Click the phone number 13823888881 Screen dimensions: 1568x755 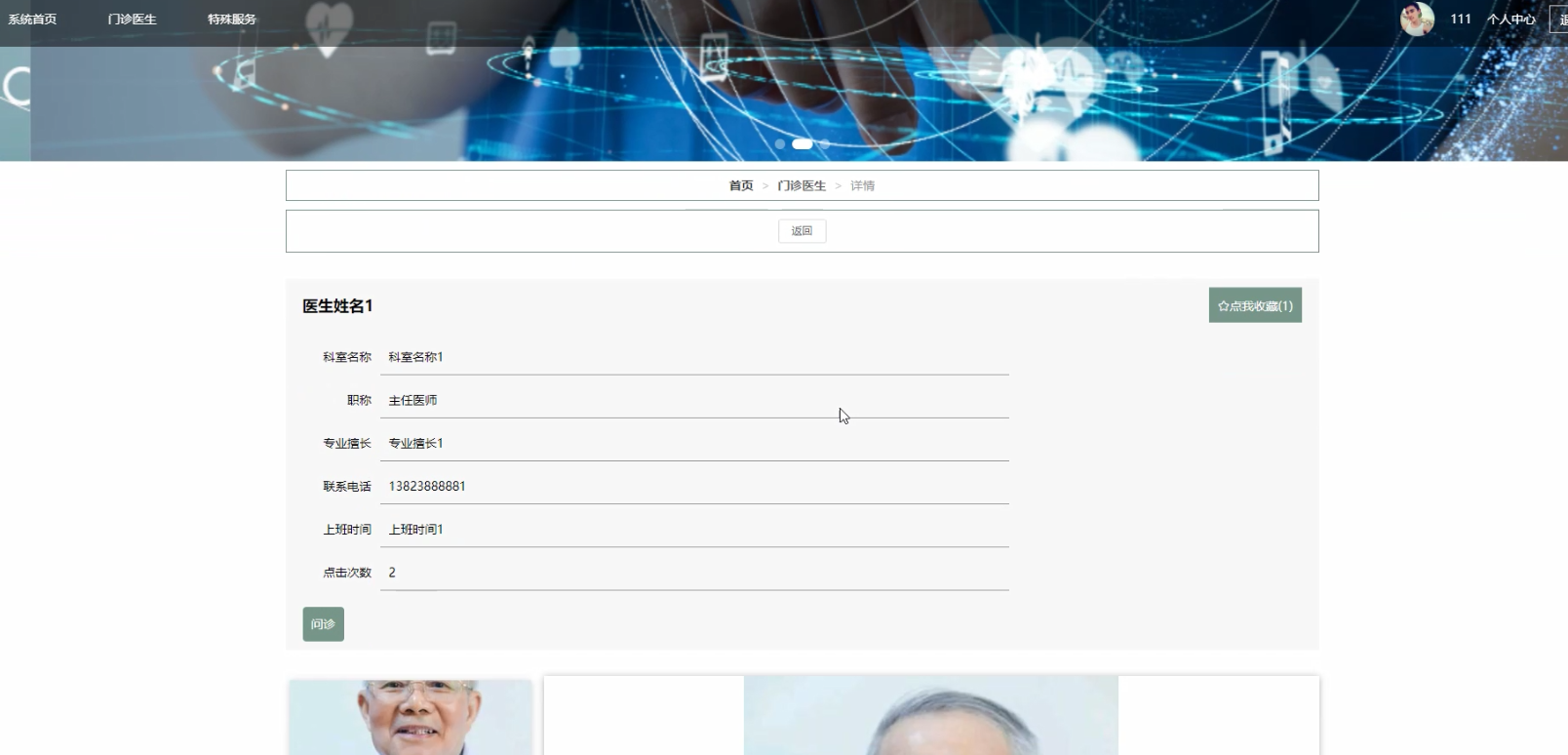coord(427,486)
